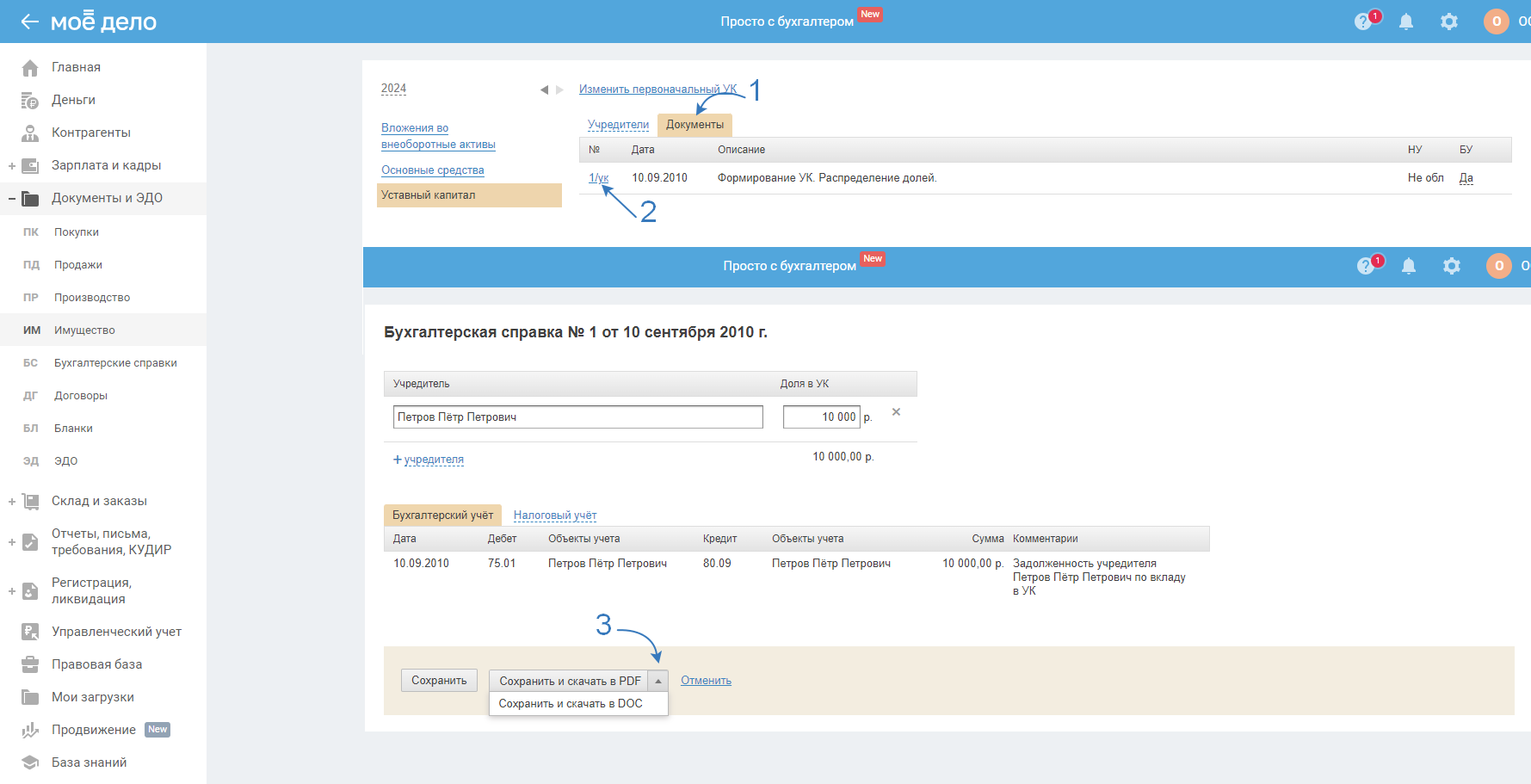The width and height of the screenshot is (1531, 784).
Task: Click the Деньги coins icon
Action: [30, 100]
